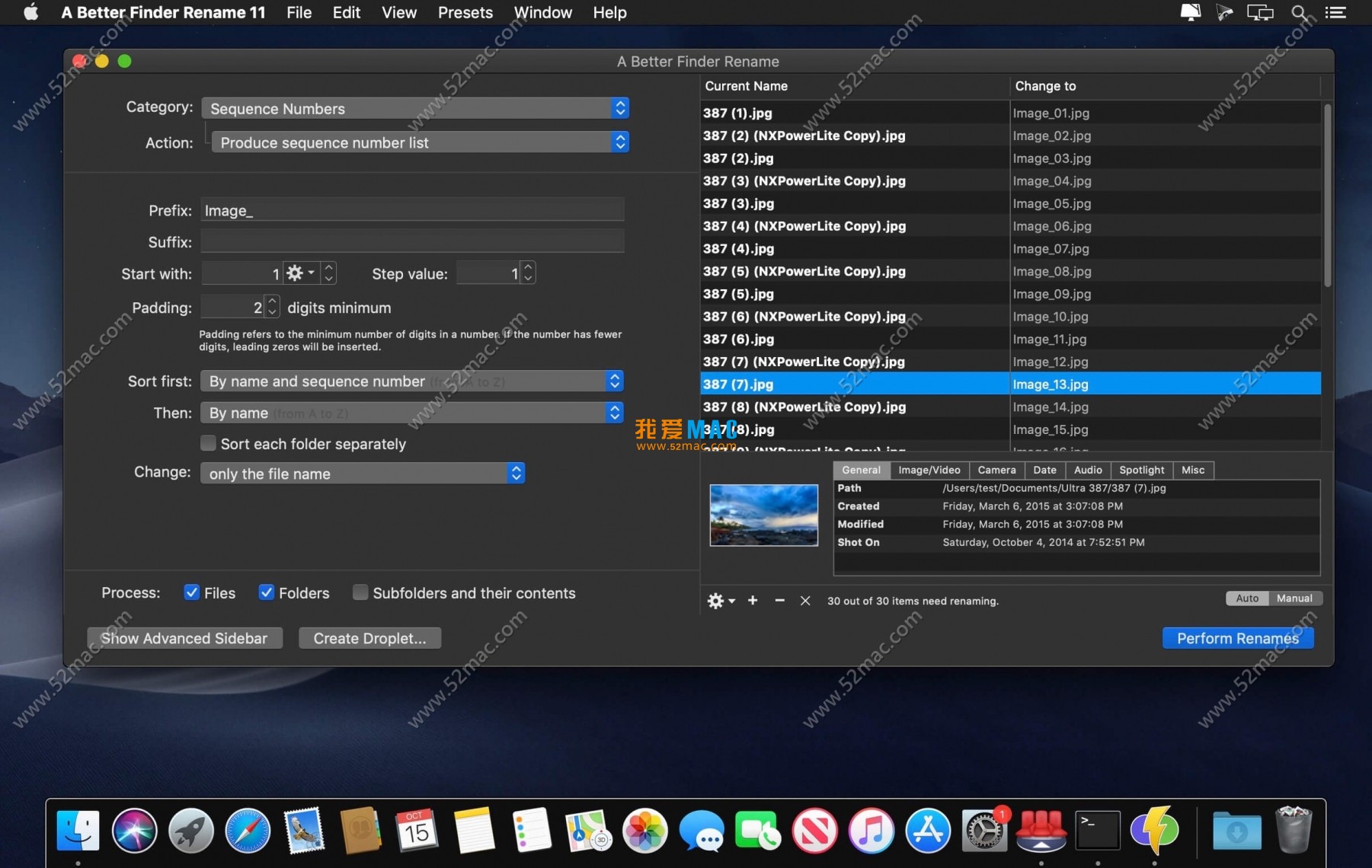Click Show Advanced Sidebar button
Viewport: 1372px width, 868px height.
[184, 638]
